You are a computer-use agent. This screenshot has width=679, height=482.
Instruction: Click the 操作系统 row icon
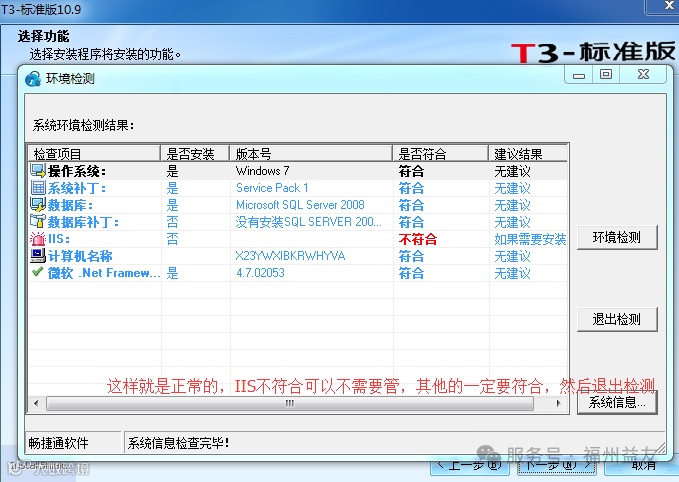pos(38,171)
